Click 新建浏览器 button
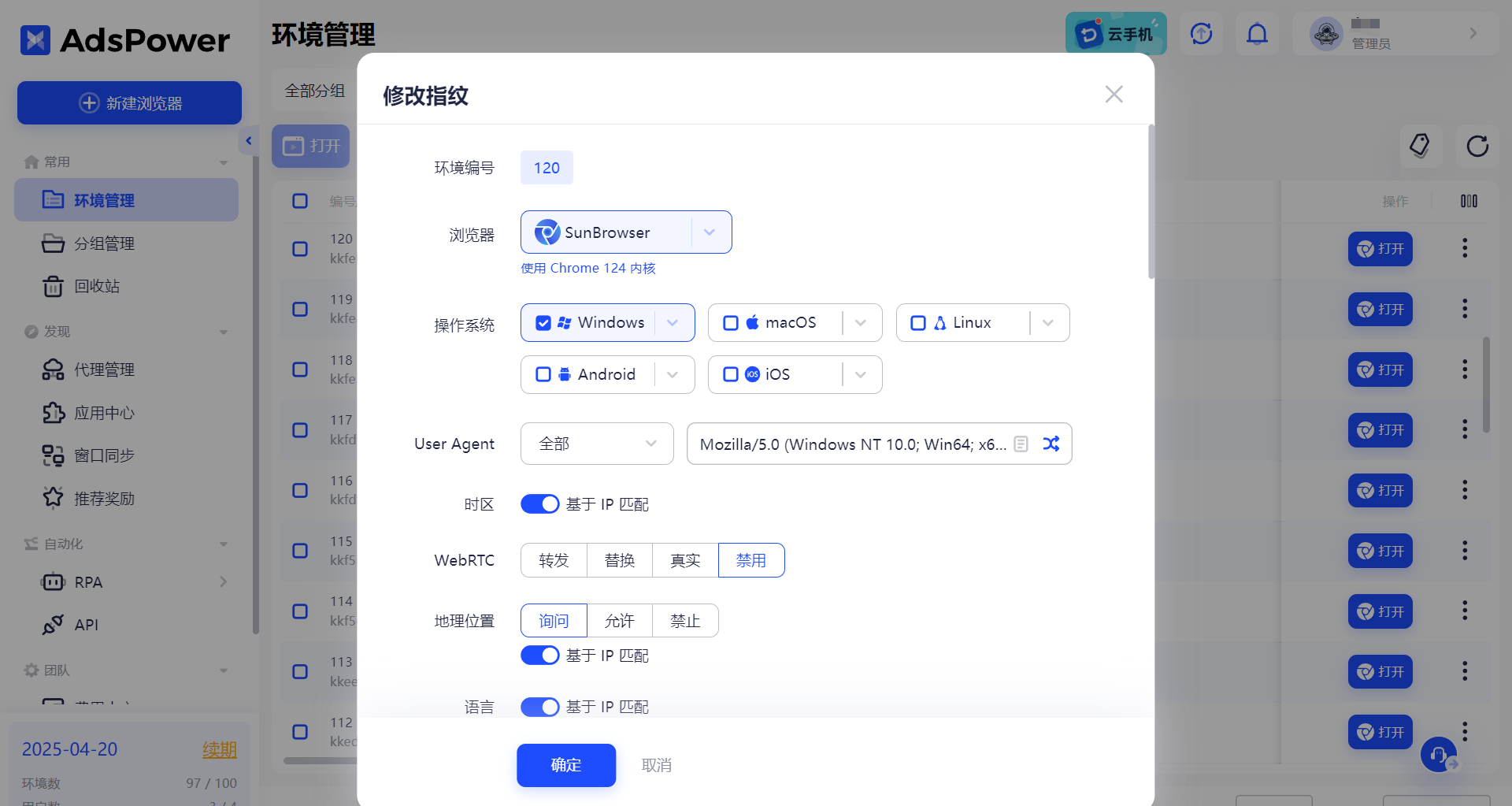The width and height of the screenshot is (1512, 806). (129, 103)
